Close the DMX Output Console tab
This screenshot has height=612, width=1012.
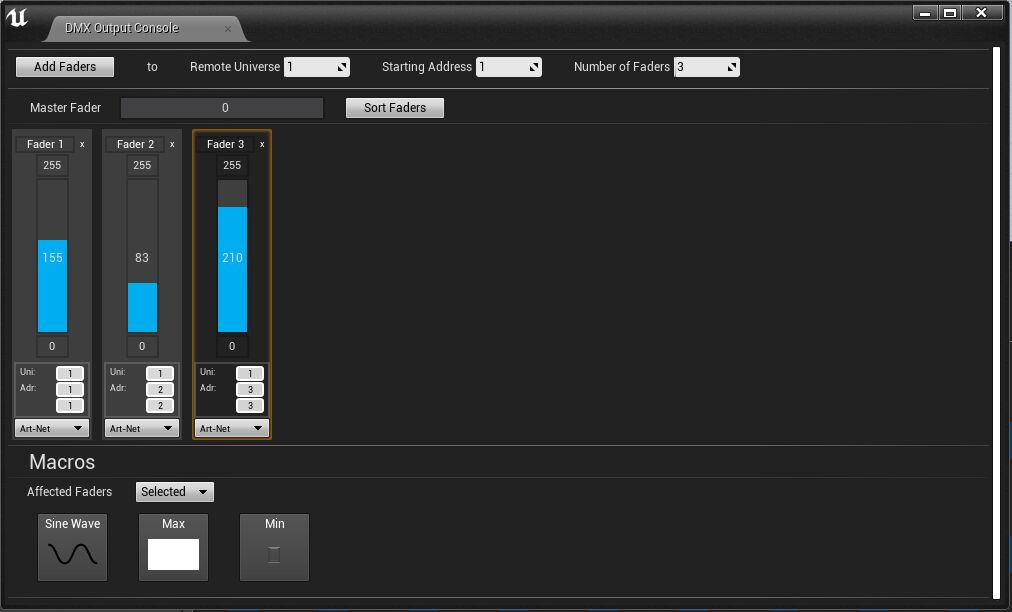point(228,28)
